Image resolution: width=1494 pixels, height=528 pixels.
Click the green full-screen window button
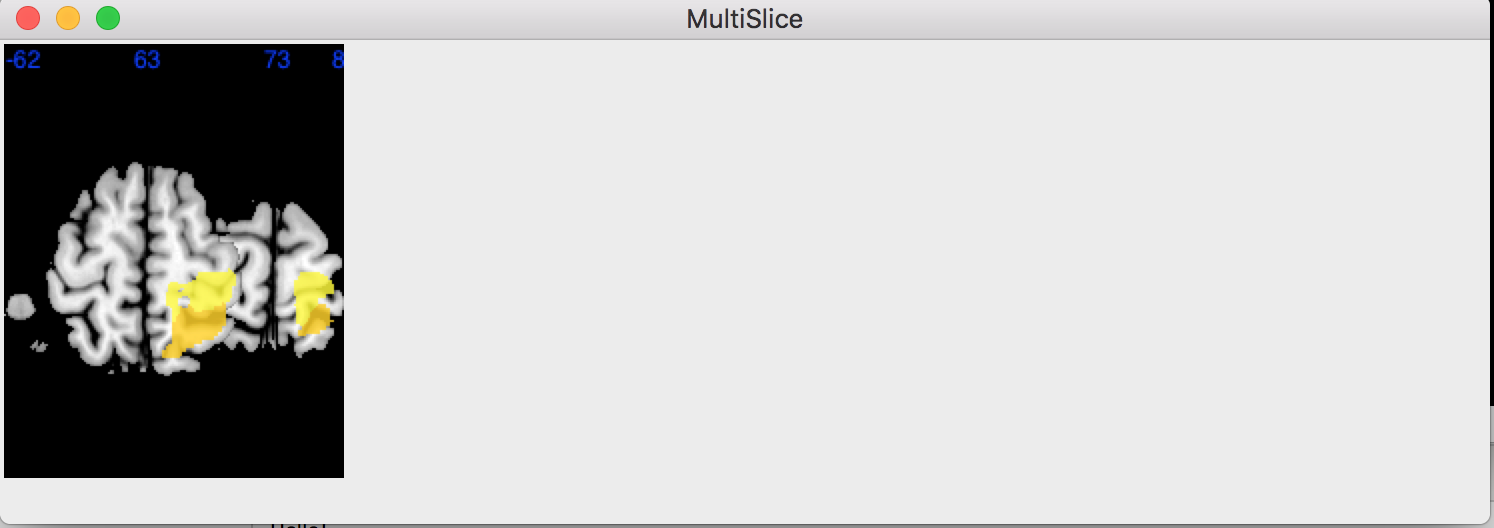tap(108, 18)
